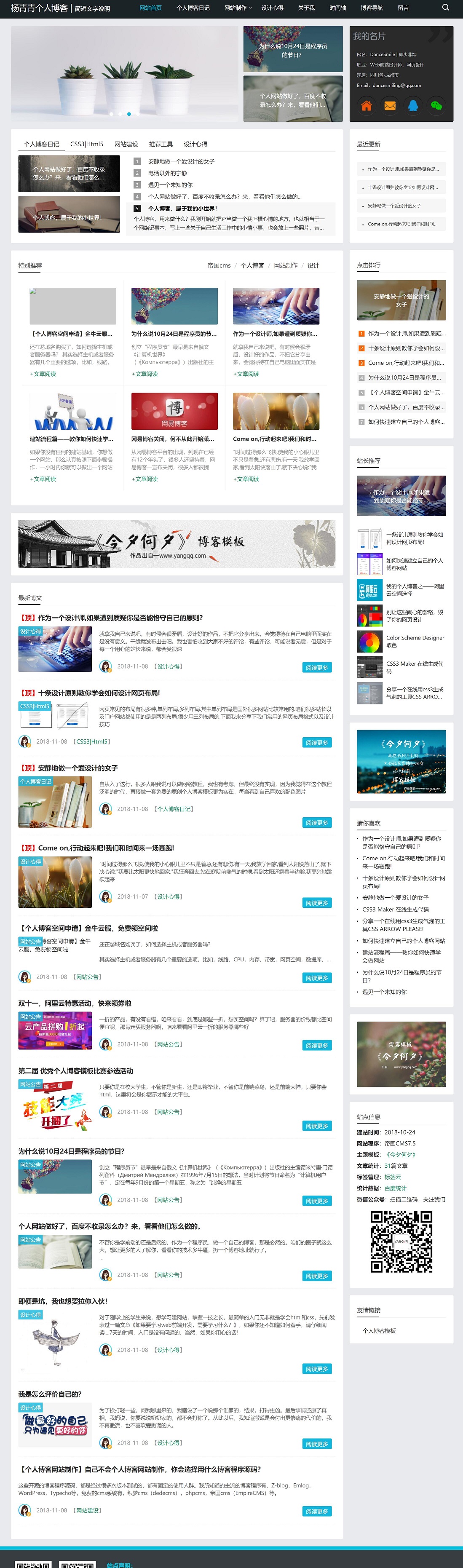
Task: Click the search magnifier icon in header
Action: point(445,8)
